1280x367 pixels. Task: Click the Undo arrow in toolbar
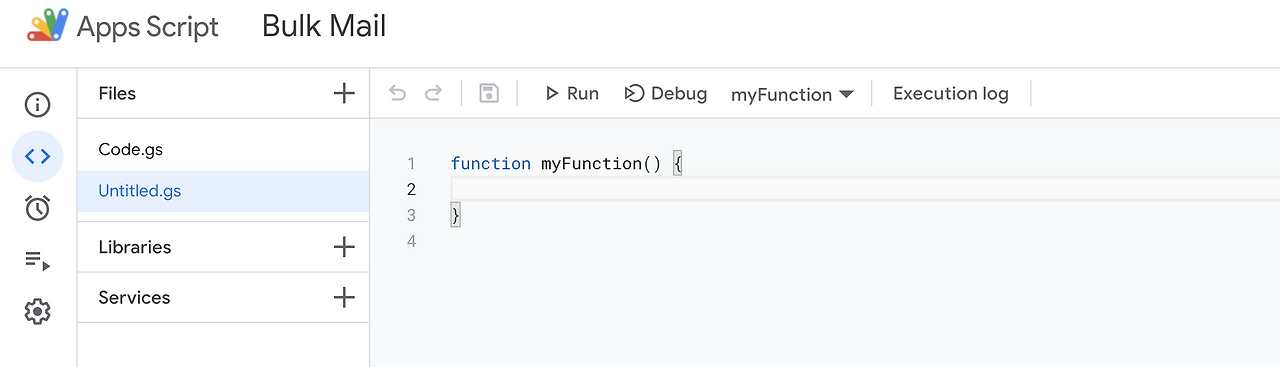[x=398, y=94]
